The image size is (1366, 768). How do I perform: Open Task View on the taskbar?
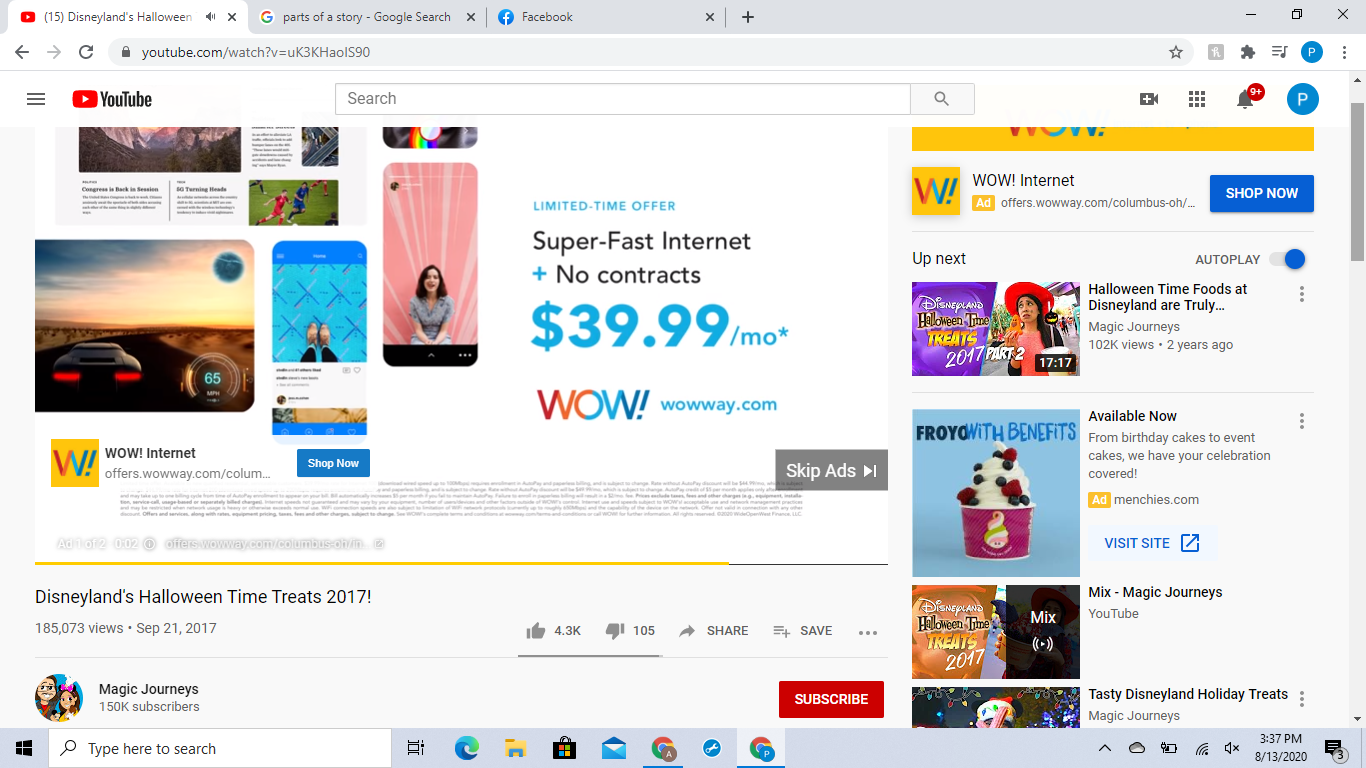(416, 748)
